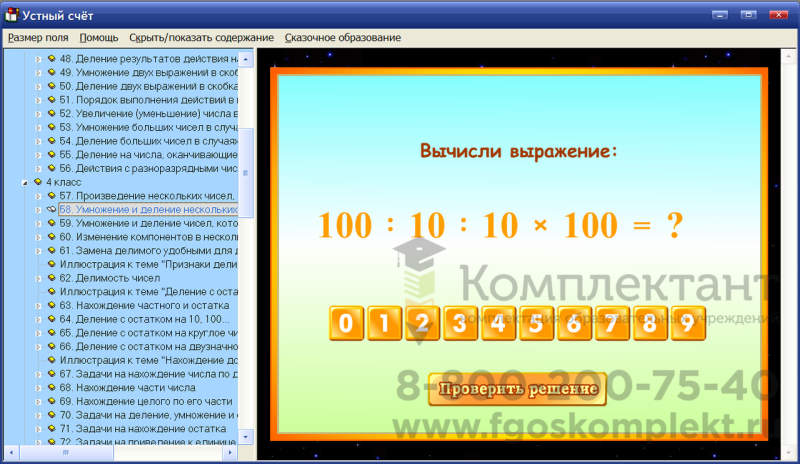The width and height of the screenshot is (800, 464).
Task: Click book icon of topic 56
Action: point(52,168)
